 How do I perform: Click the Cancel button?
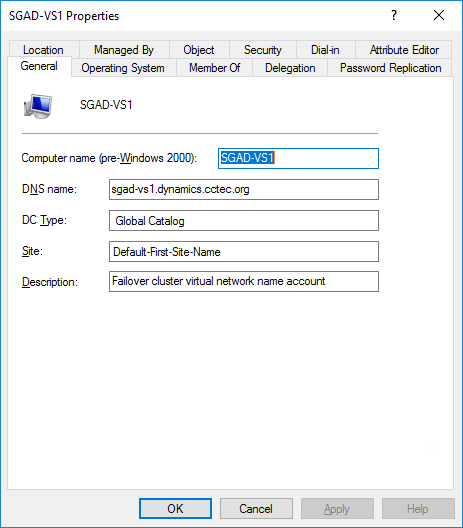tap(256, 508)
